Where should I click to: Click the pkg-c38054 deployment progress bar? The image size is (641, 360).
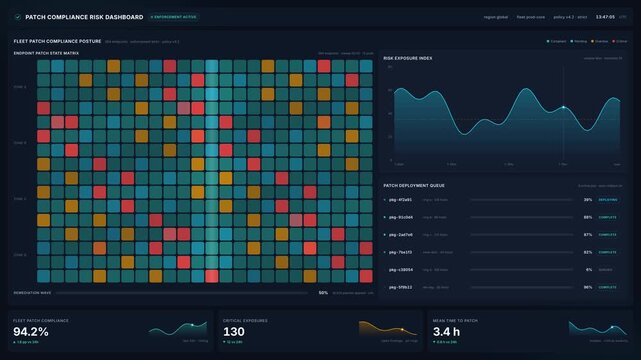[x=521, y=270]
